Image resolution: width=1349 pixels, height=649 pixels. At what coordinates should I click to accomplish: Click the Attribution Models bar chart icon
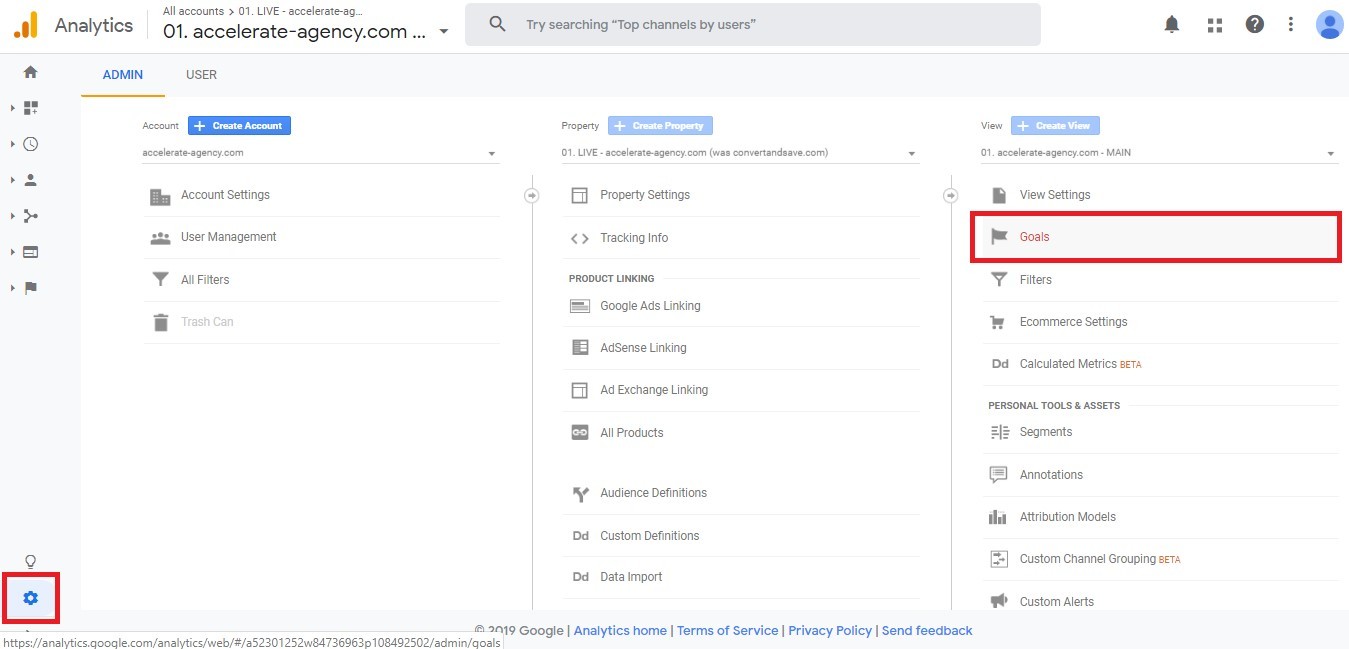998,517
